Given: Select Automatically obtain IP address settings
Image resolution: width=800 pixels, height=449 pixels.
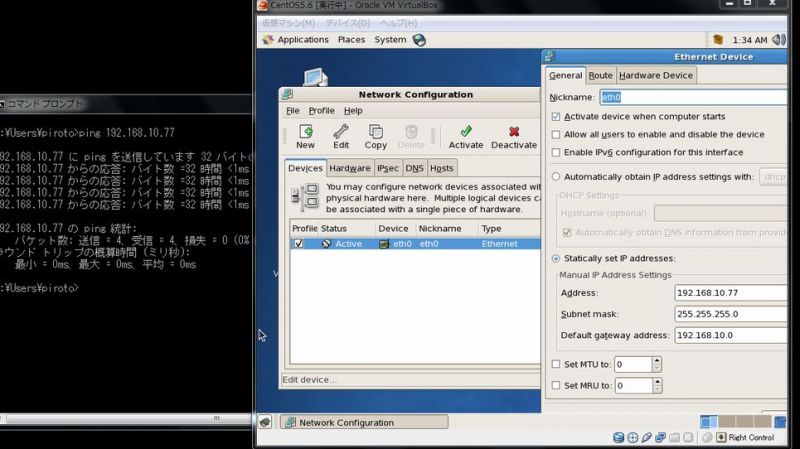Looking at the screenshot, I should [556, 177].
